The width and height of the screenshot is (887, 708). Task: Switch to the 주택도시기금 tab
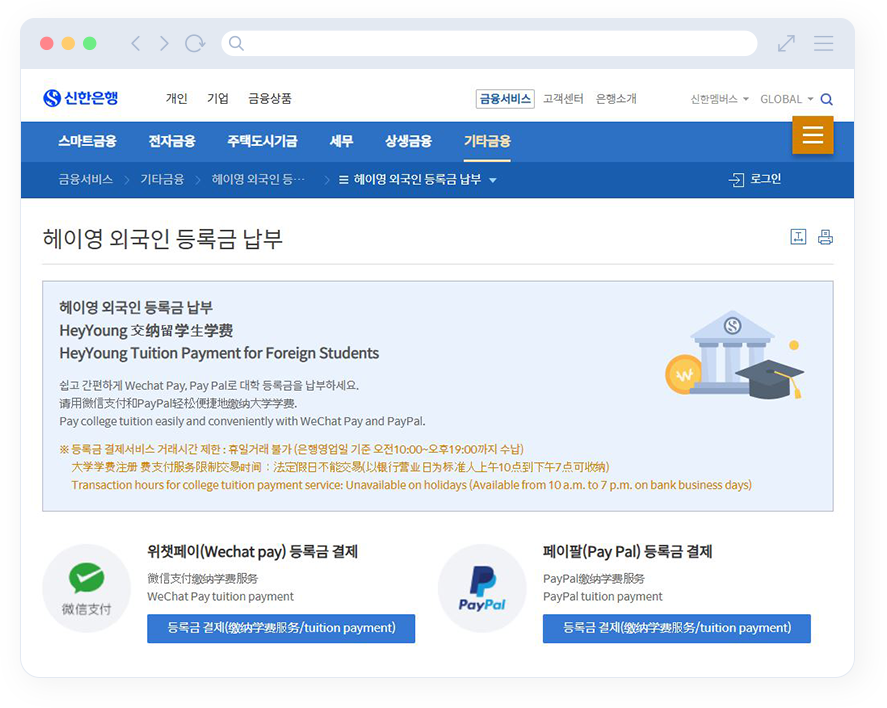(262, 141)
